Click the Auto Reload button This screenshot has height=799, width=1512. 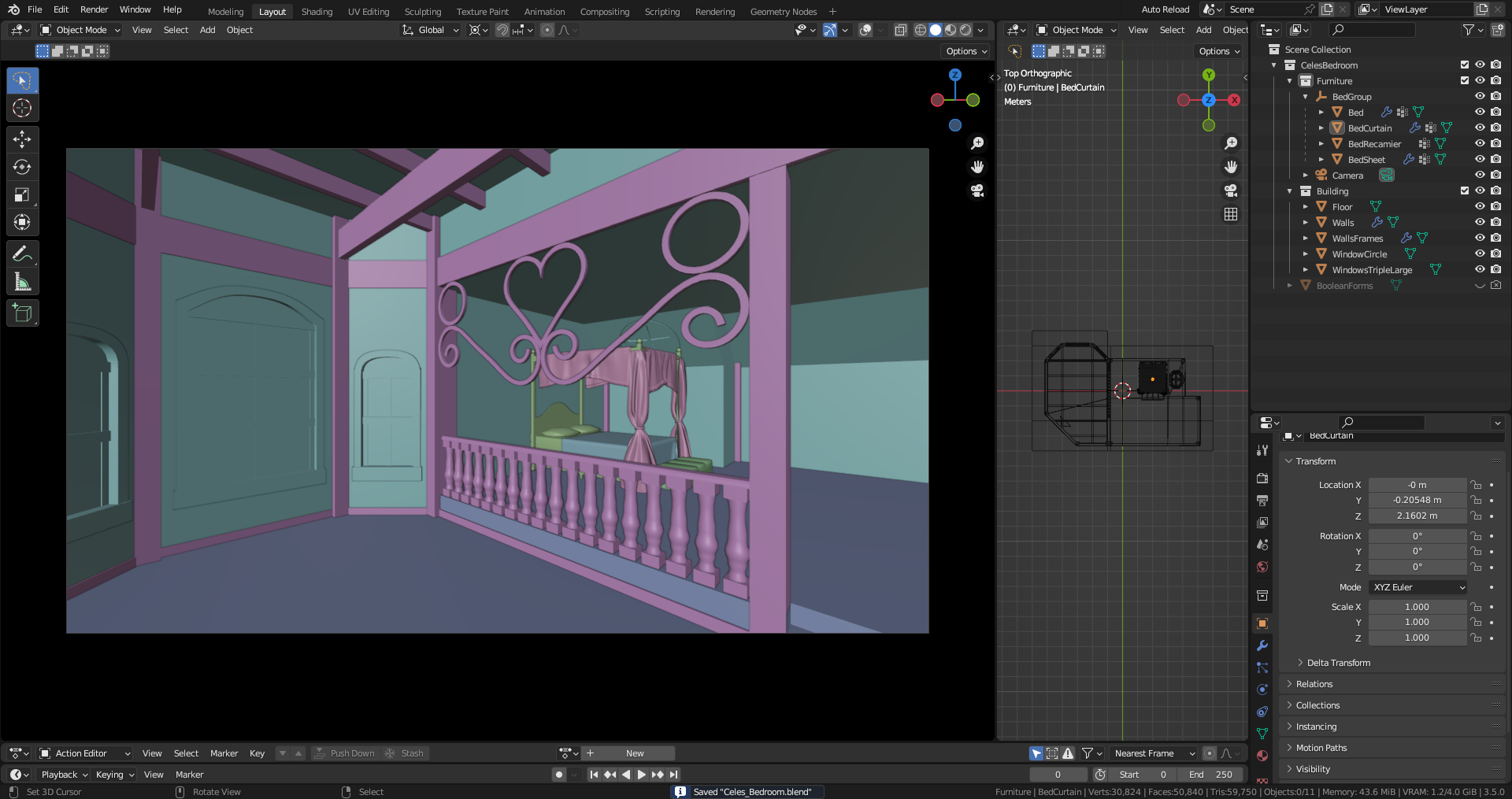click(1165, 9)
